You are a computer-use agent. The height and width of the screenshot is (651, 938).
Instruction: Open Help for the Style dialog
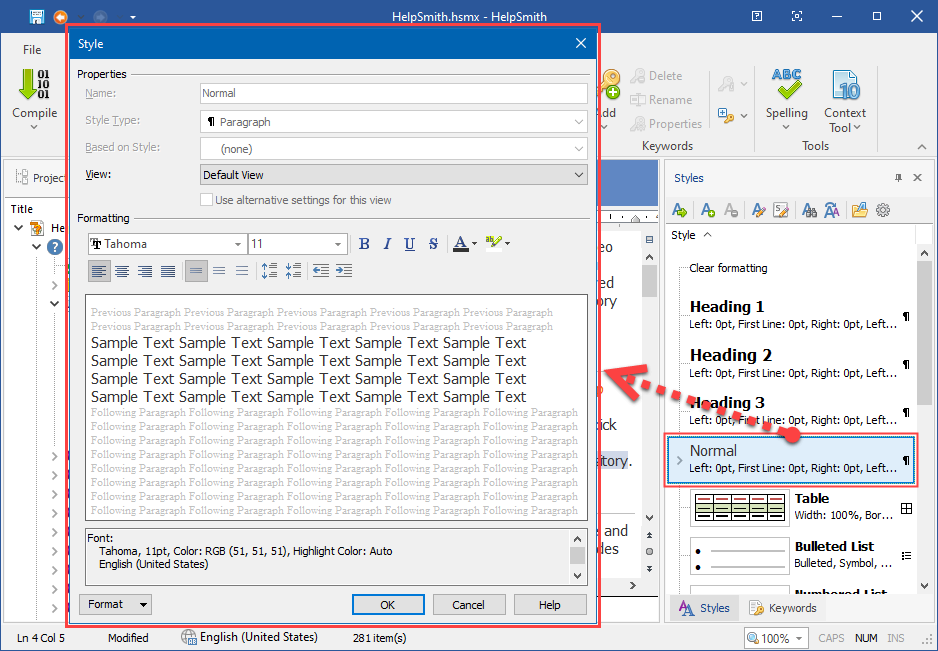pyautogui.click(x=550, y=605)
